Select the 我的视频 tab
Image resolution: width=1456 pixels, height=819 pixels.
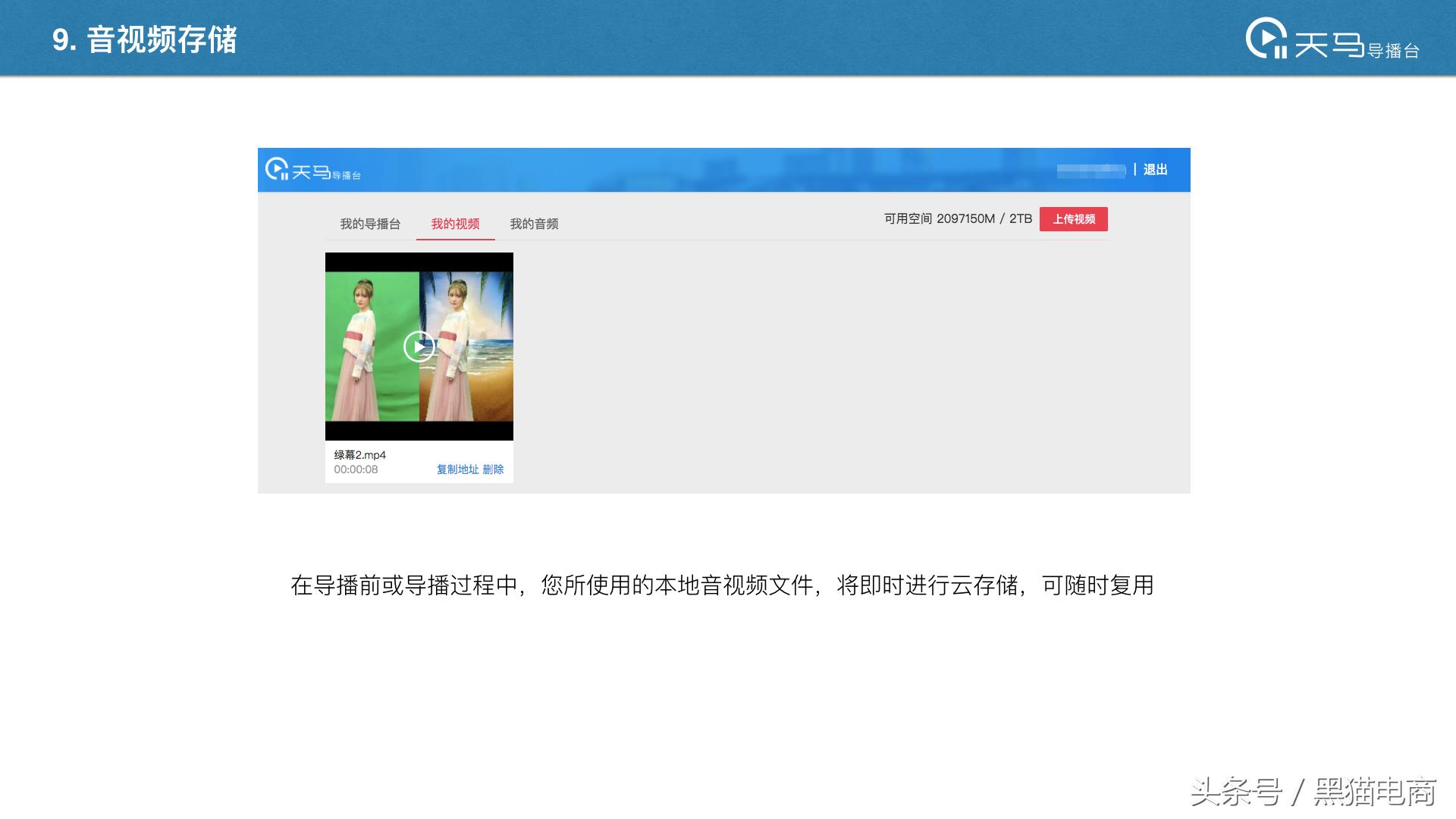coord(455,224)
